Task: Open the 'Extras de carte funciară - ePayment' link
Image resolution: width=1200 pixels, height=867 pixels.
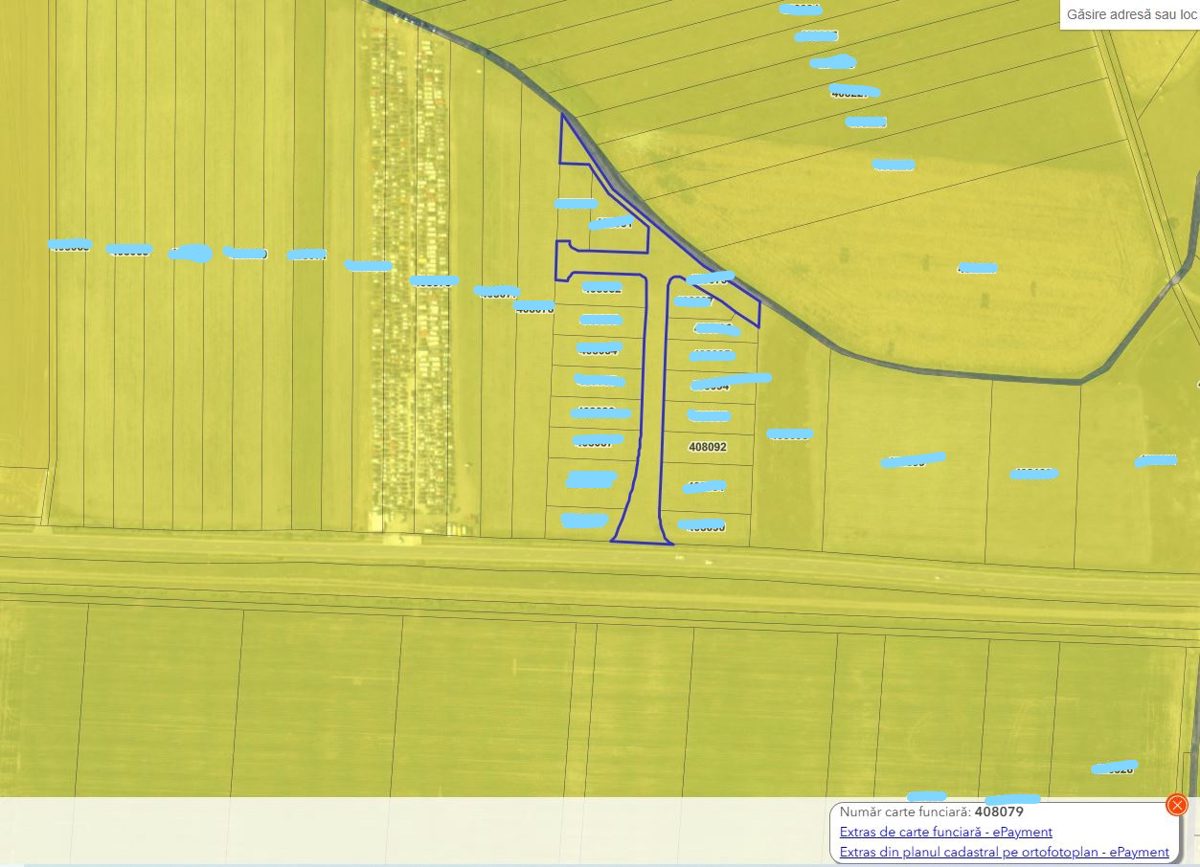Action: pyautogui.click(x=946, y=832)
